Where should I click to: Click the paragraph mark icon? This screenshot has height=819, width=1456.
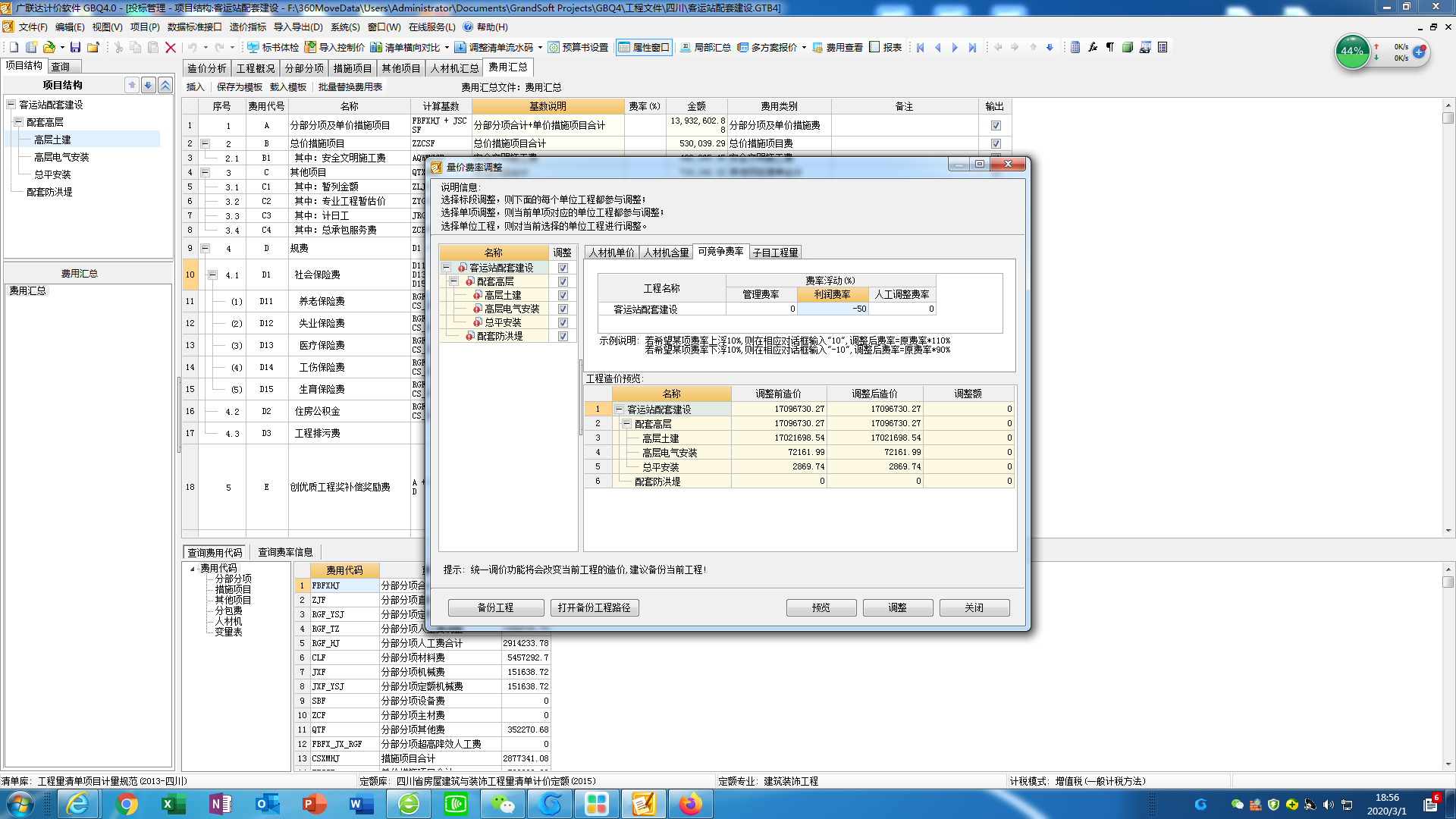pos(1110,47)
